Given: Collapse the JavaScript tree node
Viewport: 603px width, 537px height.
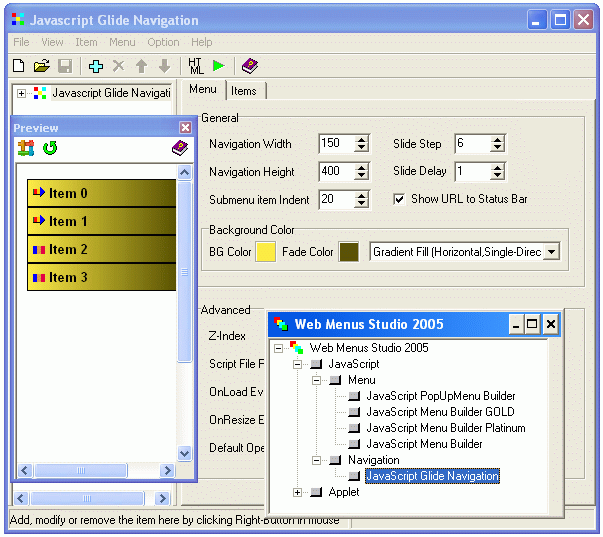Looking at the screenshot, I should coord(297,364).
